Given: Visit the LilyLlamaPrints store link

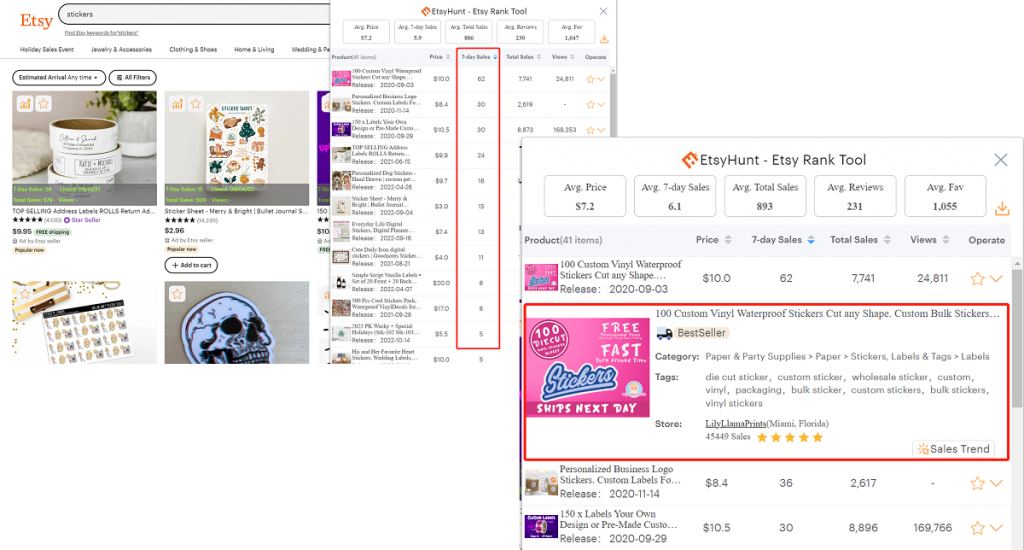Looking at the screenshot, I should click(734, 424).
